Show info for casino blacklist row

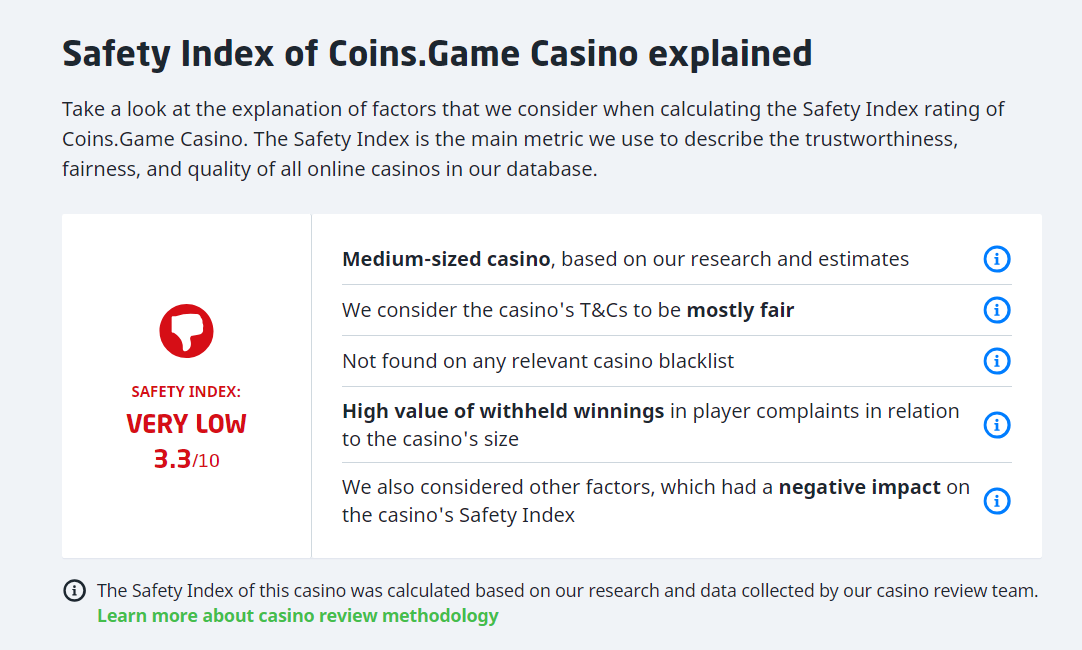(x=996, y=361)
